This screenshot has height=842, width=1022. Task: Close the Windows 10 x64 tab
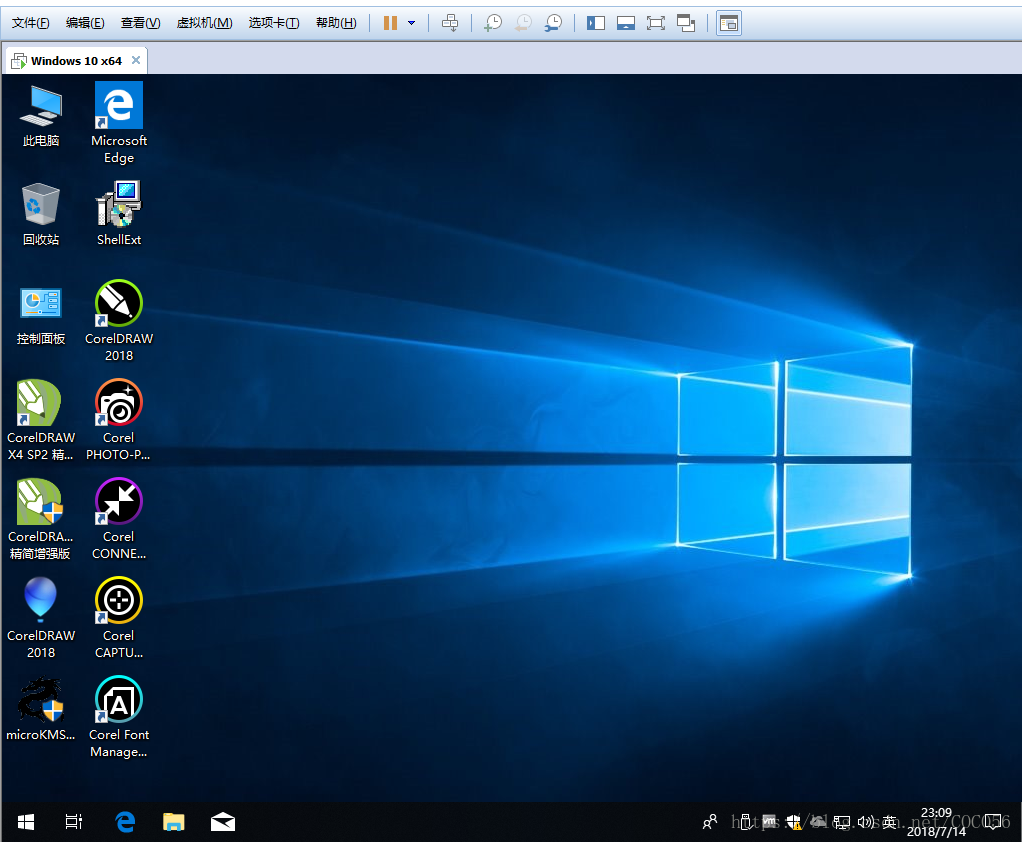point(136,60)
